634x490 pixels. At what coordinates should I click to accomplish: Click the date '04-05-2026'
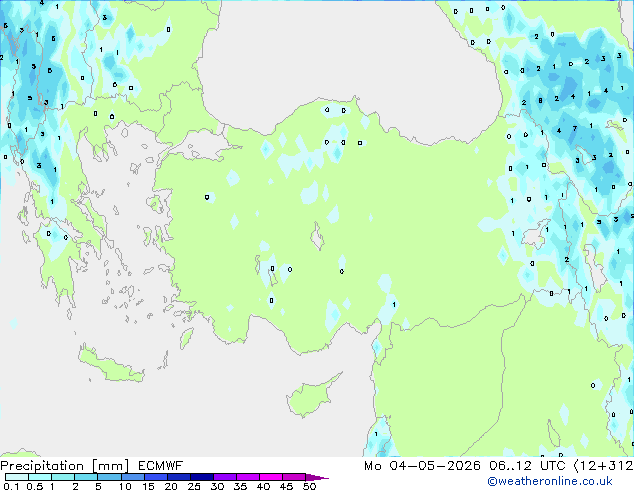(435, 466)
